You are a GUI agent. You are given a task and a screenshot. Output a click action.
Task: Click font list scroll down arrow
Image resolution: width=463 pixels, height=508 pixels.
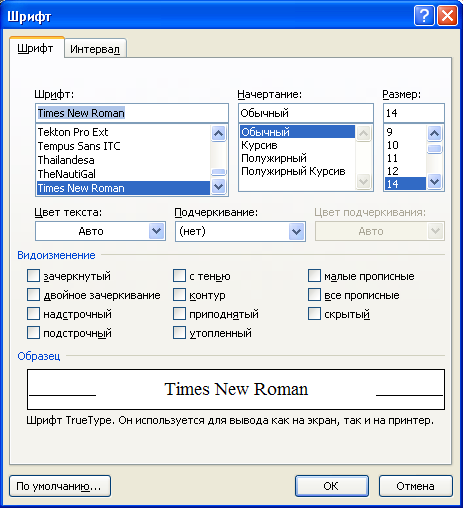(x=219, y=186)
